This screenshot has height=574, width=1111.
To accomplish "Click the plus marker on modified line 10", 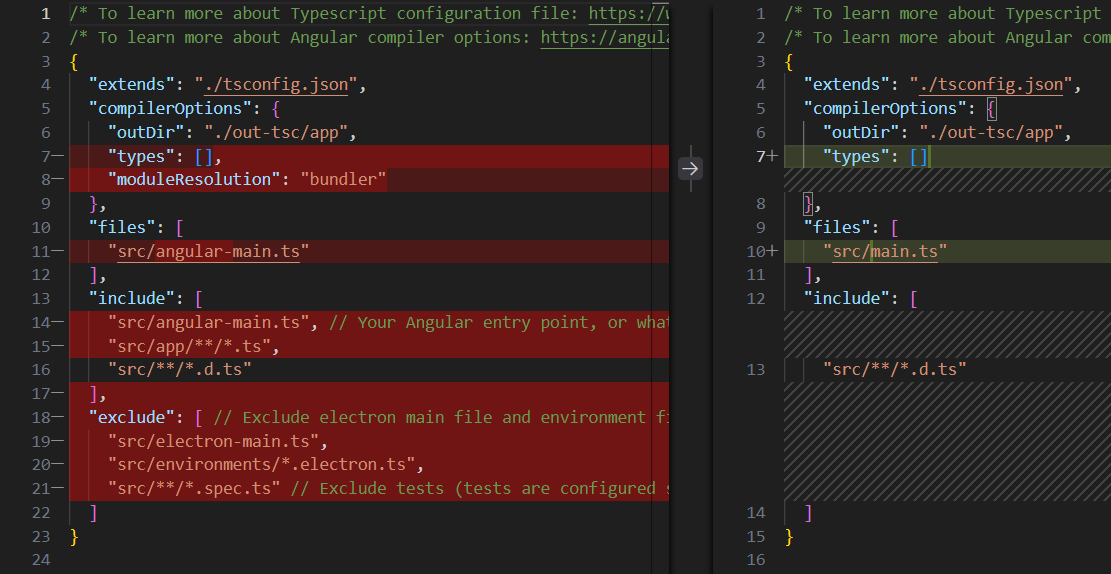I will (x=772, y=251).
